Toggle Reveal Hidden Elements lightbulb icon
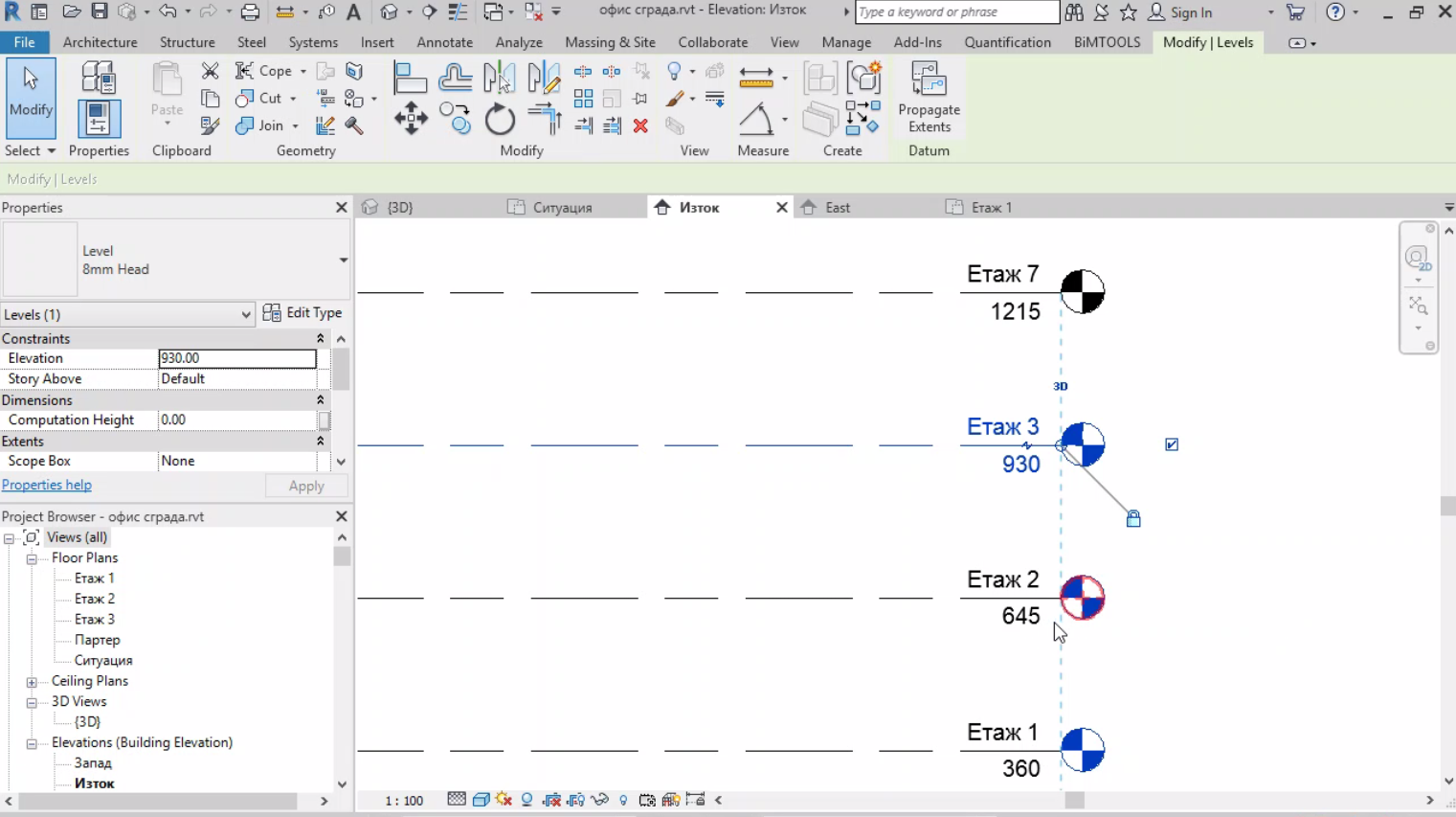Image resolution: width=1456 pixels, height=817 pixels. click(x=623, y=800)
